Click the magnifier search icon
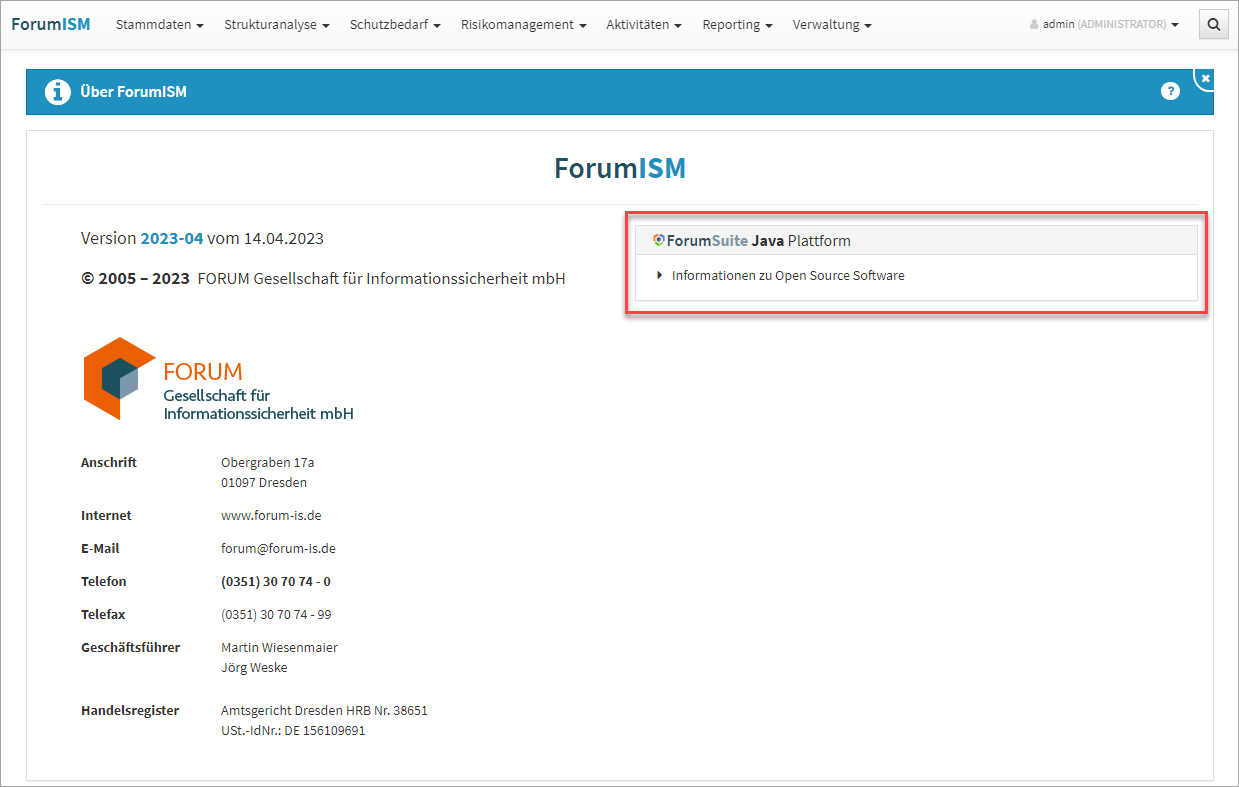Screen dimensions: 1239x787 [1213, 25]
